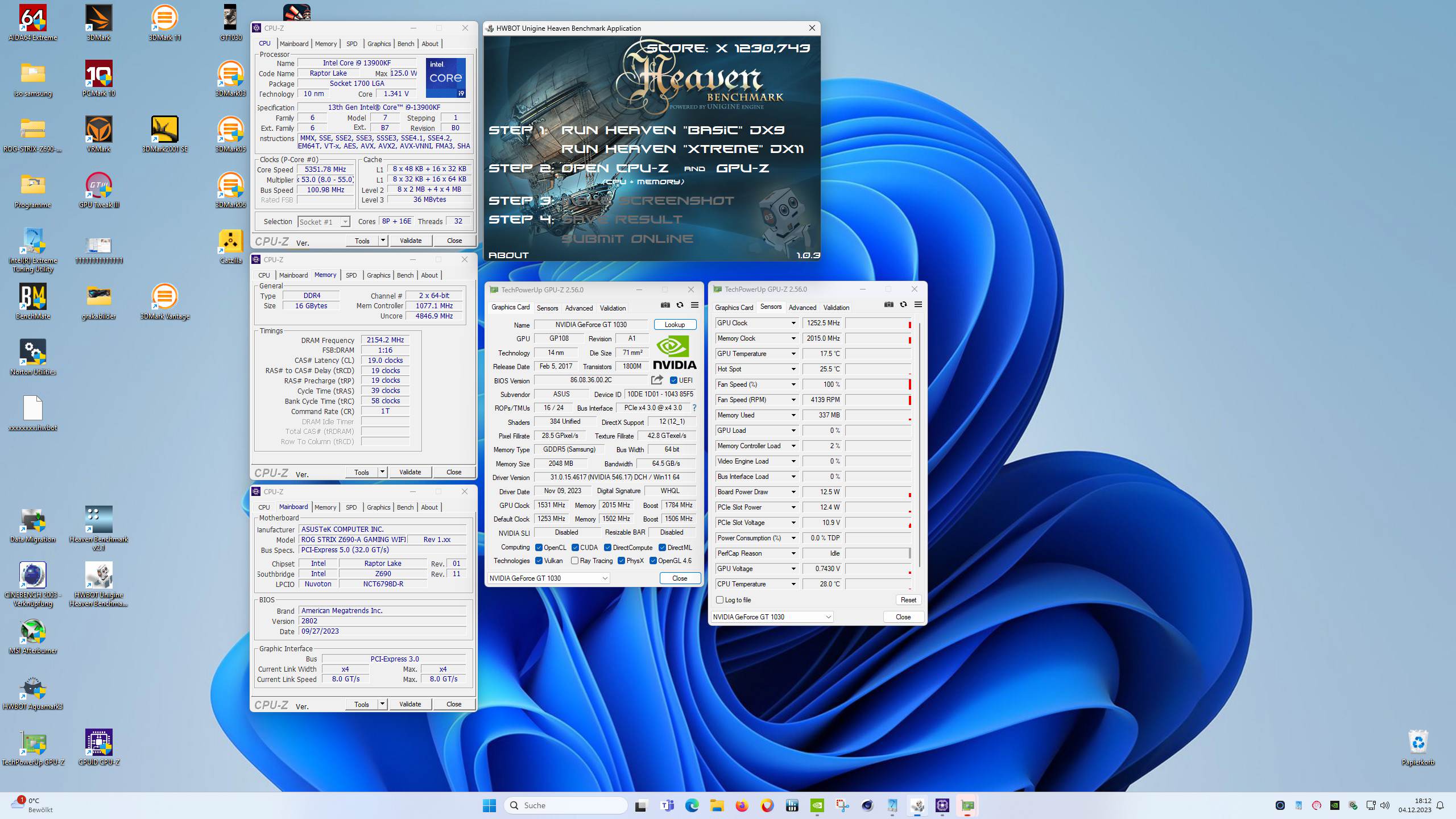Image resolution: width=1456 pixels, height=819 pixels.
Task: Click share BIOS icon next to BIOS Version
Action: click(657, 380)
